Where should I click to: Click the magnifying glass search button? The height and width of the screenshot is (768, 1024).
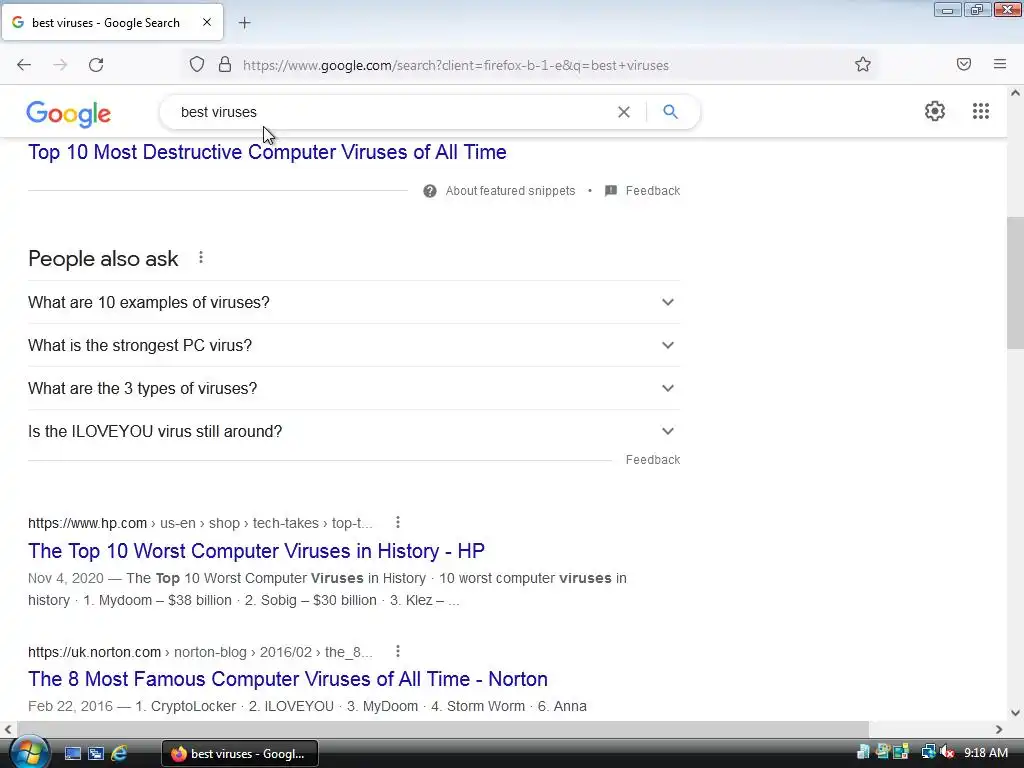[x=670, y=112]
